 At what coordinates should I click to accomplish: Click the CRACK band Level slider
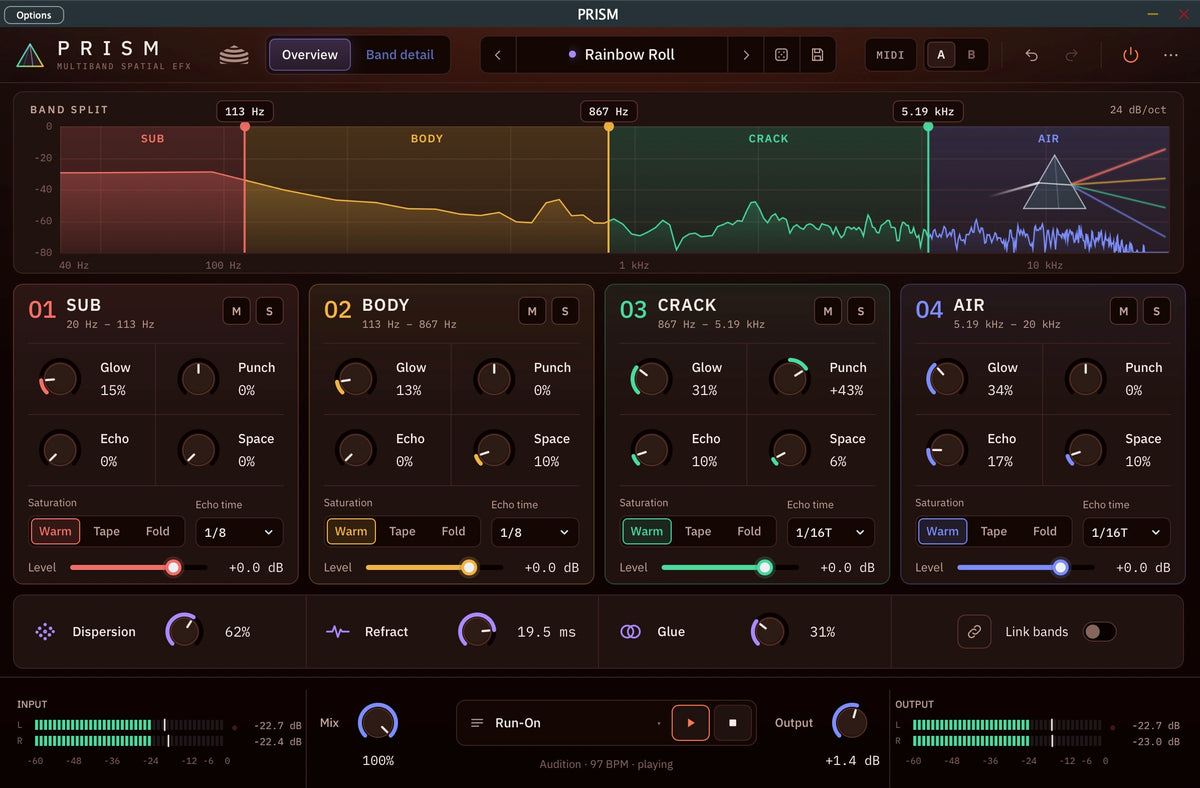(729, 567)
